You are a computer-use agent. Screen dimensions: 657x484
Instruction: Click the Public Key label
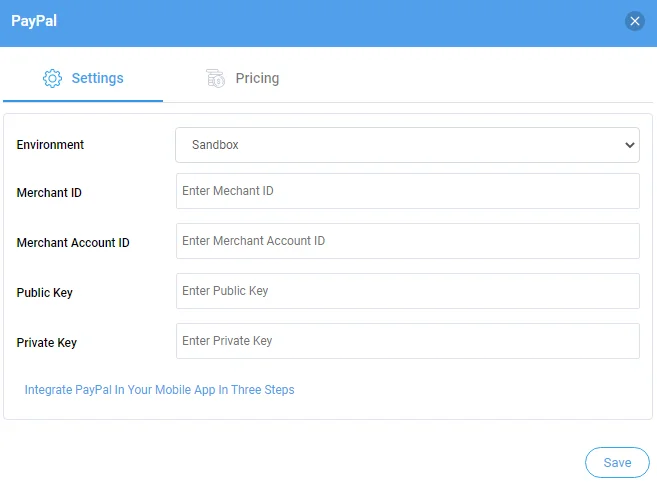[44, 292]
